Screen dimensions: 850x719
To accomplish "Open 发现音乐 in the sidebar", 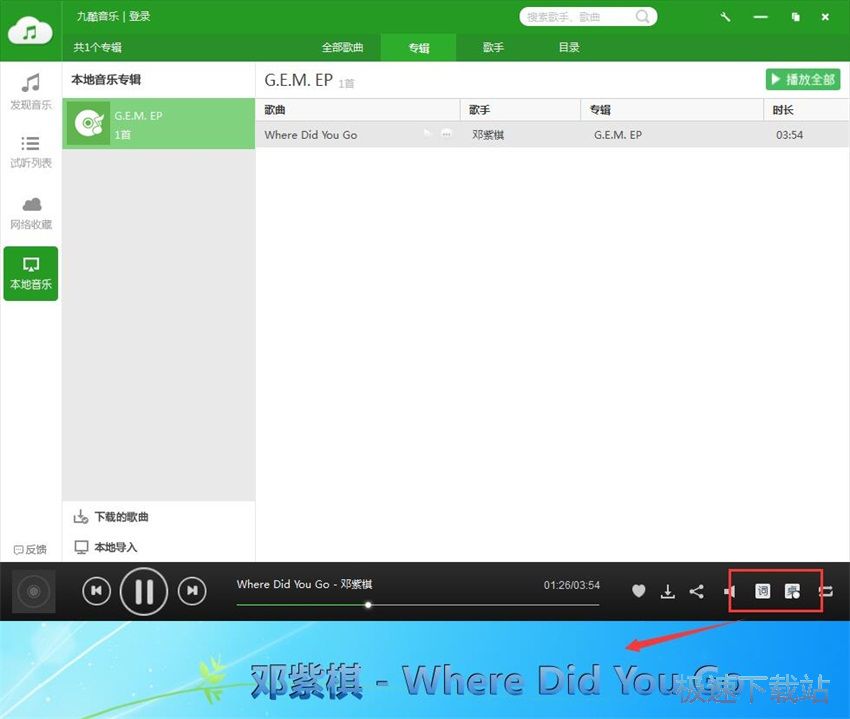I will click(31, 92).
